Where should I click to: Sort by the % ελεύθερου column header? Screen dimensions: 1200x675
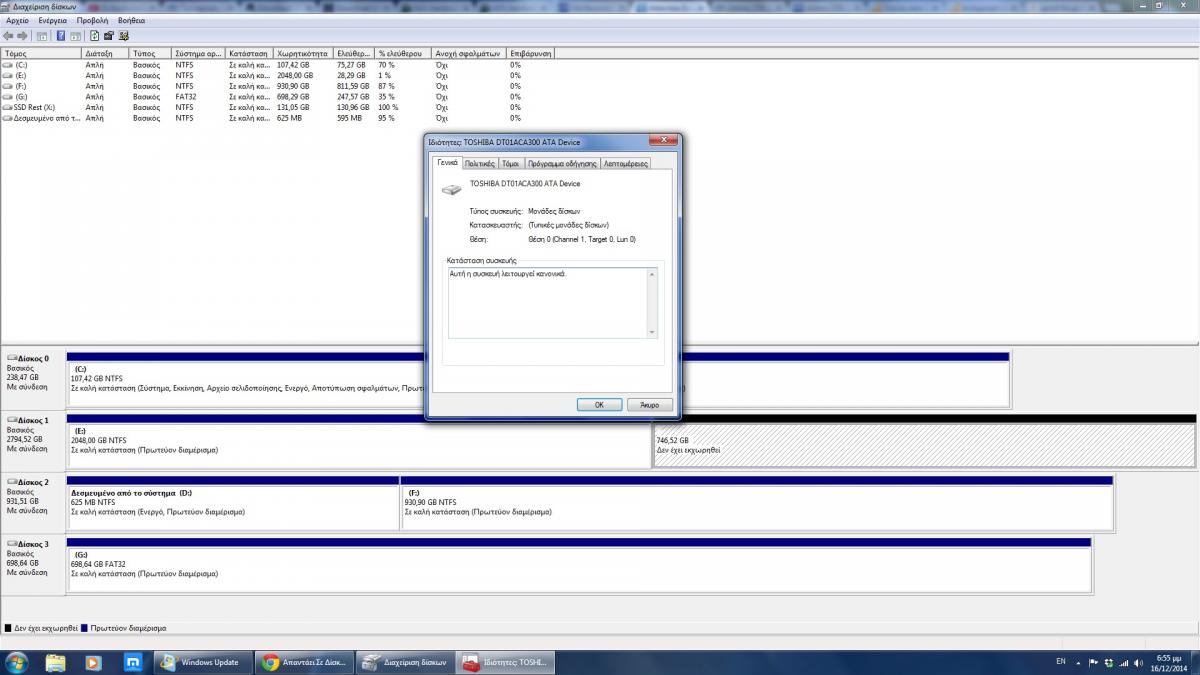point(403,53)
